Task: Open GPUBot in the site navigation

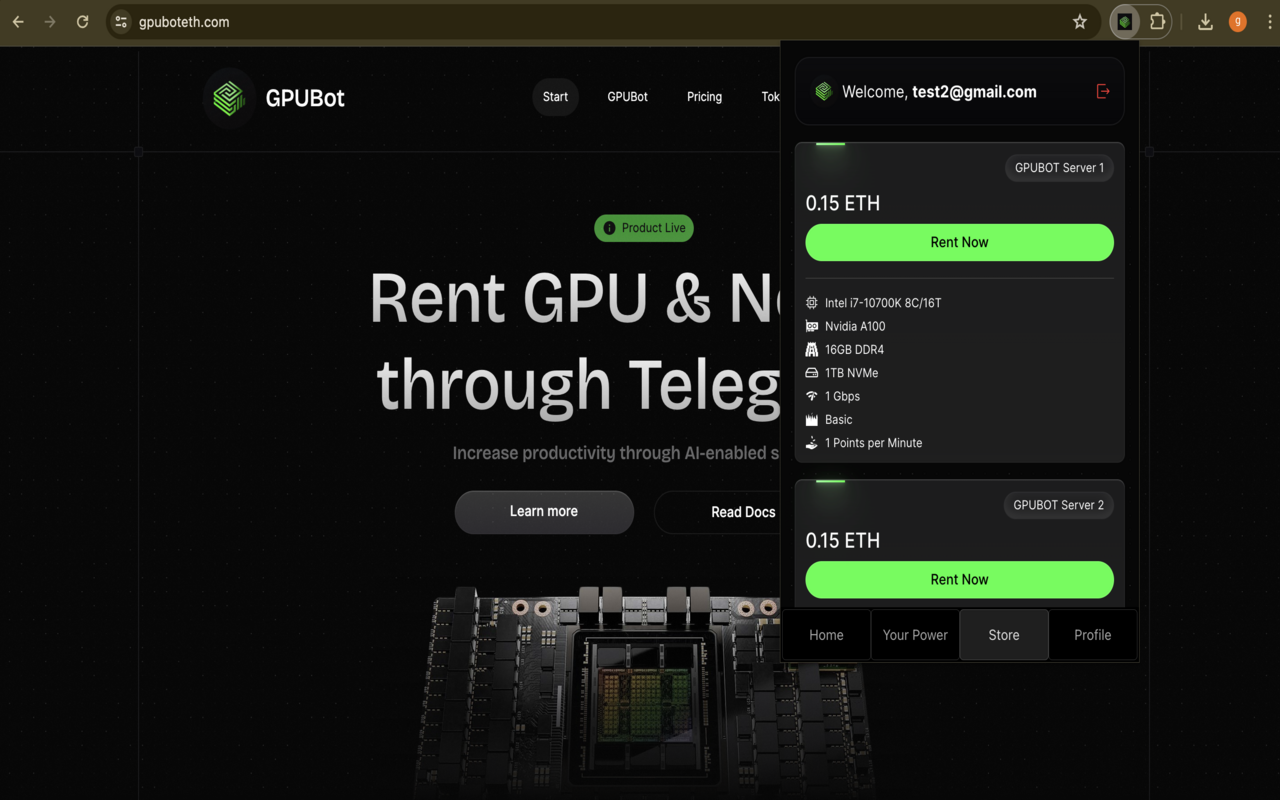Action: [x=627, y=97]
